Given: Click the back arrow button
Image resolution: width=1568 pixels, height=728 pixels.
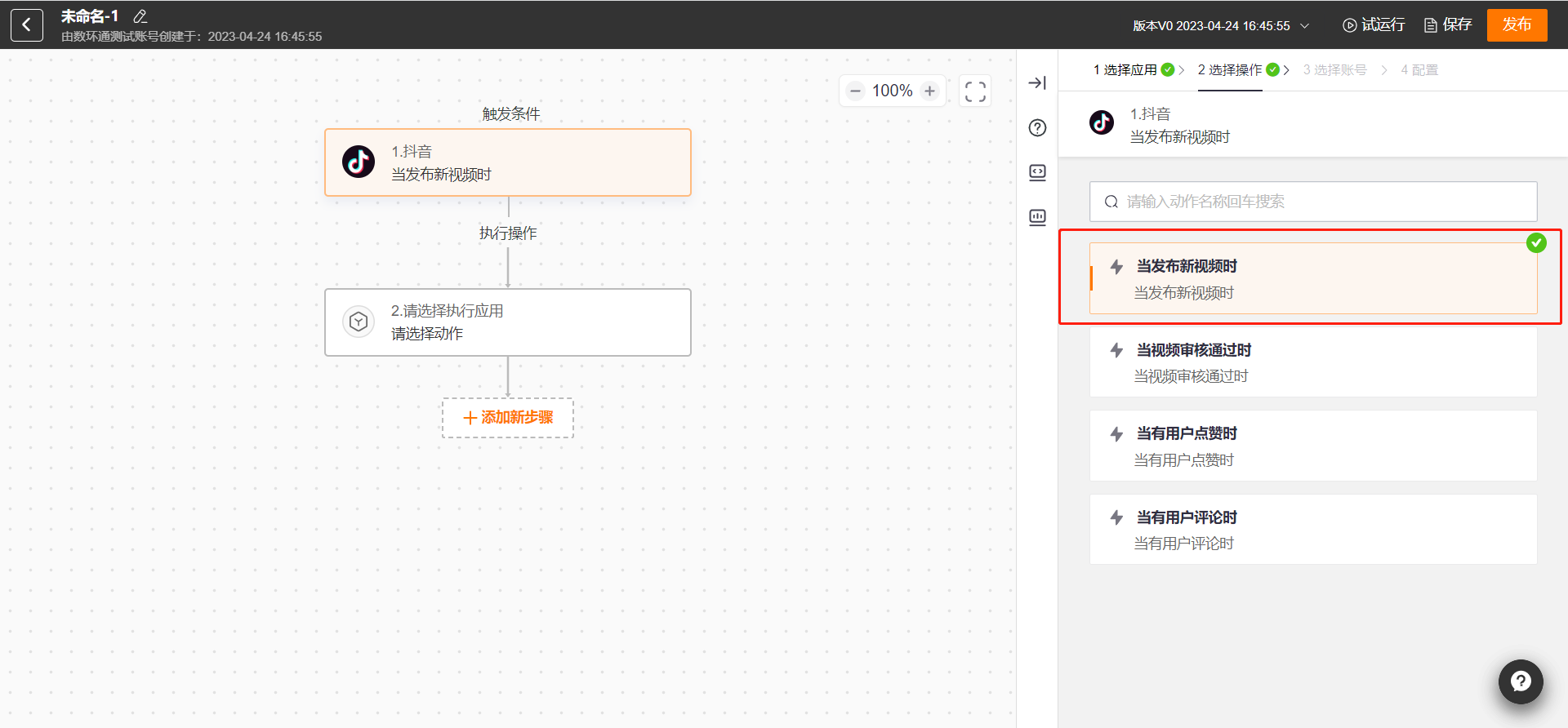Looking at the screenshot, I should [x=26, y=25].
